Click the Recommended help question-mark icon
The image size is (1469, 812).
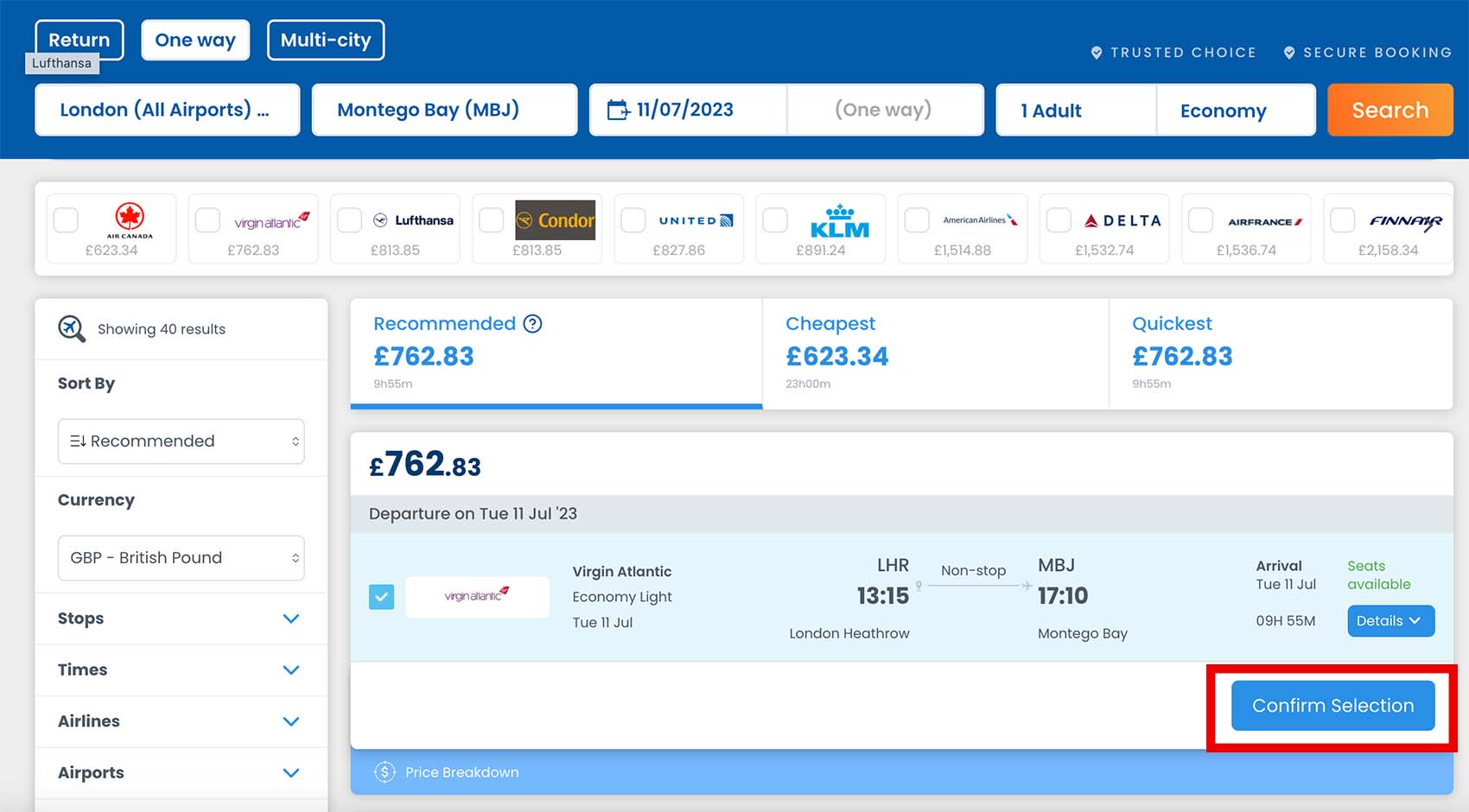pyautogui.click(x=533, y=324)
